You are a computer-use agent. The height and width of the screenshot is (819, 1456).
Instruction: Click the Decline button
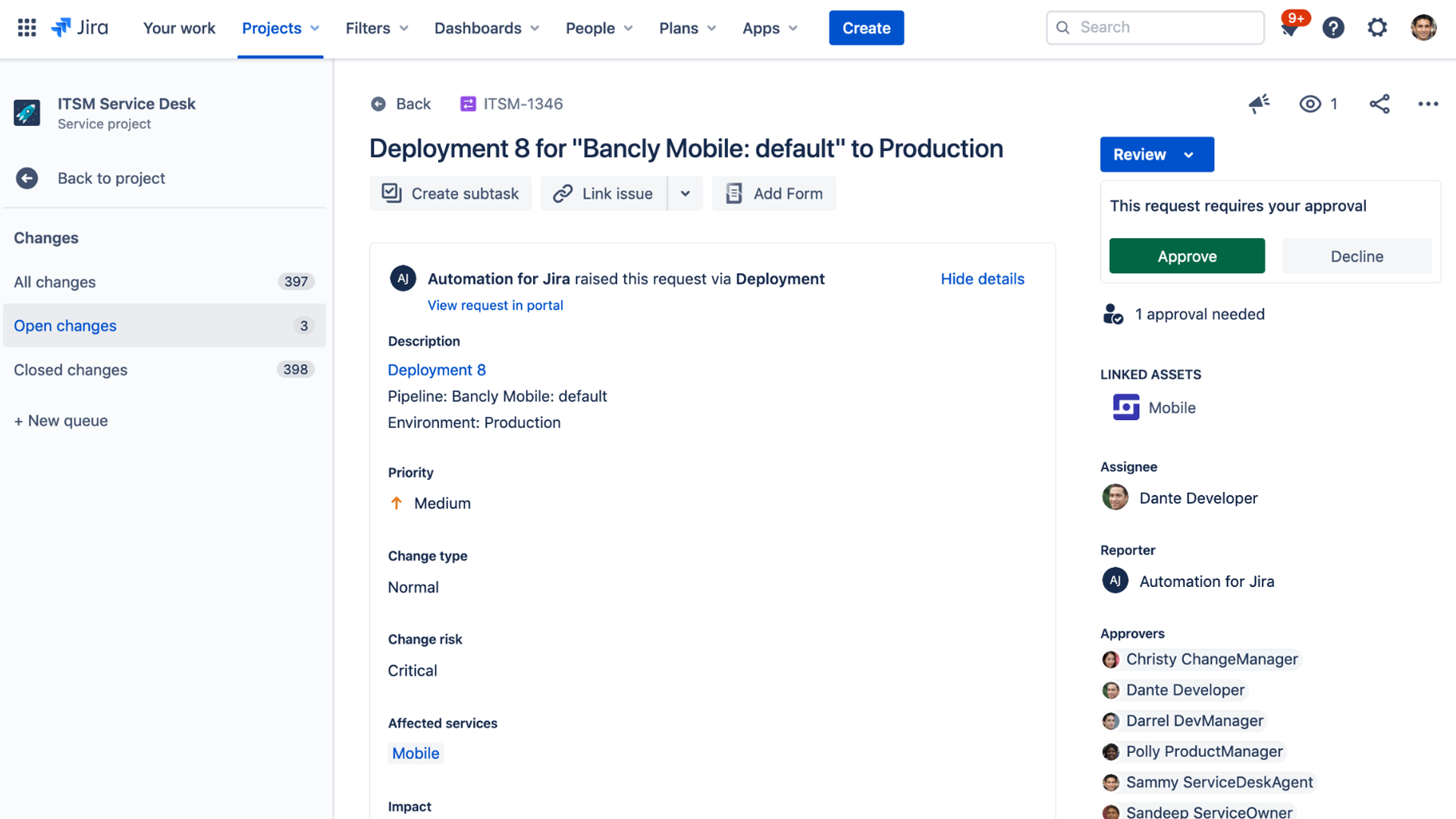(x=1357, y=256)
